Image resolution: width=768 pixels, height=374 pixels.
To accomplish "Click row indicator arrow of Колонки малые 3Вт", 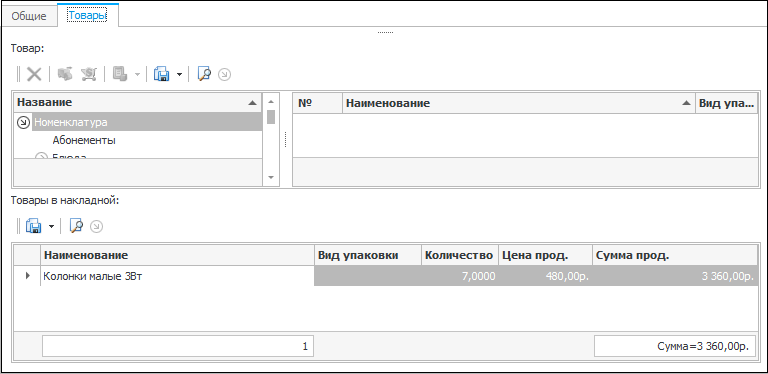I will click(x=27, y=276).
